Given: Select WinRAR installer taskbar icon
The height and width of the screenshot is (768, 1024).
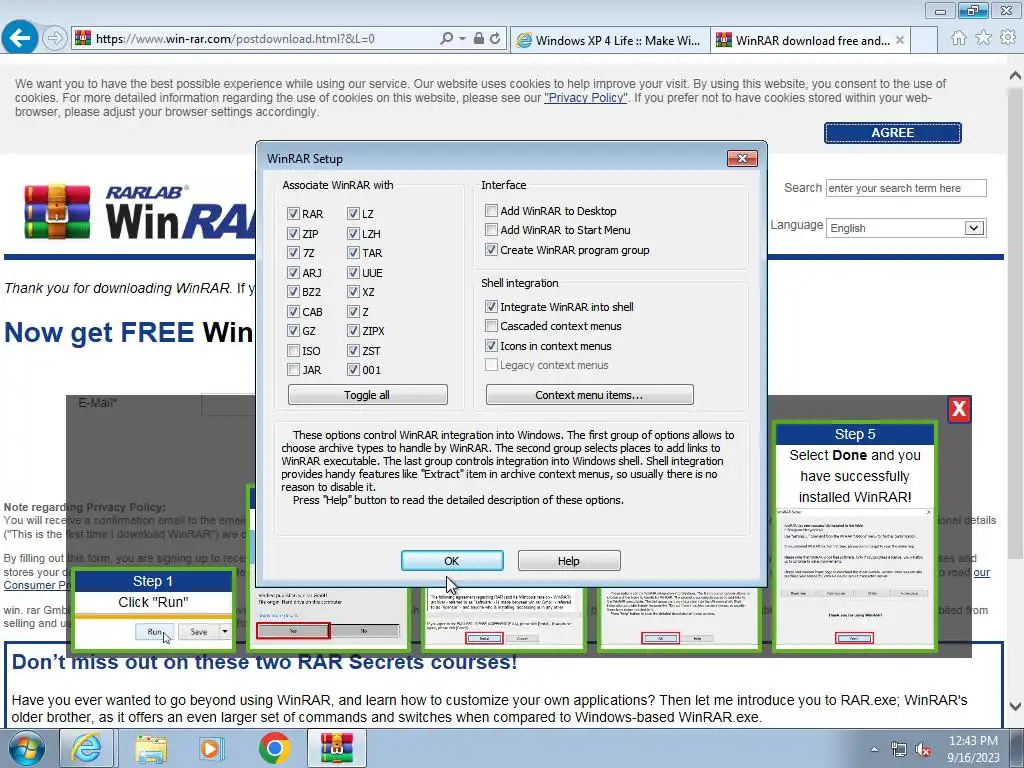Looking at the screenshot, I should pyautogui.click(x=336, y=748).
